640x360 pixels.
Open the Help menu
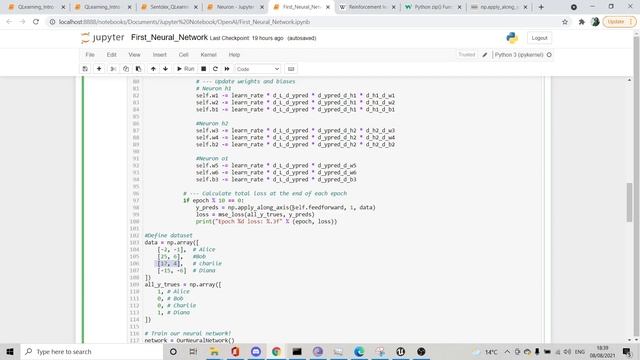[x=234, y=55]
